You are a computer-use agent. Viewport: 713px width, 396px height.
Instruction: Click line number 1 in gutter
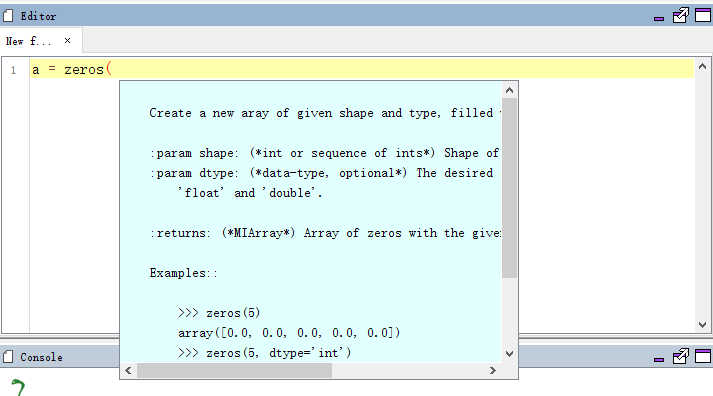point(14,70)
